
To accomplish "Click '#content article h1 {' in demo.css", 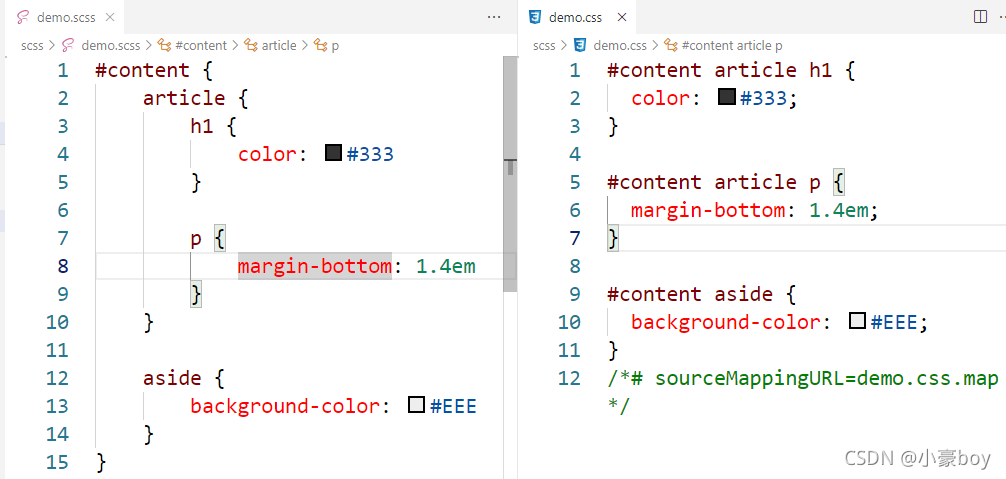I will [731, 70].
